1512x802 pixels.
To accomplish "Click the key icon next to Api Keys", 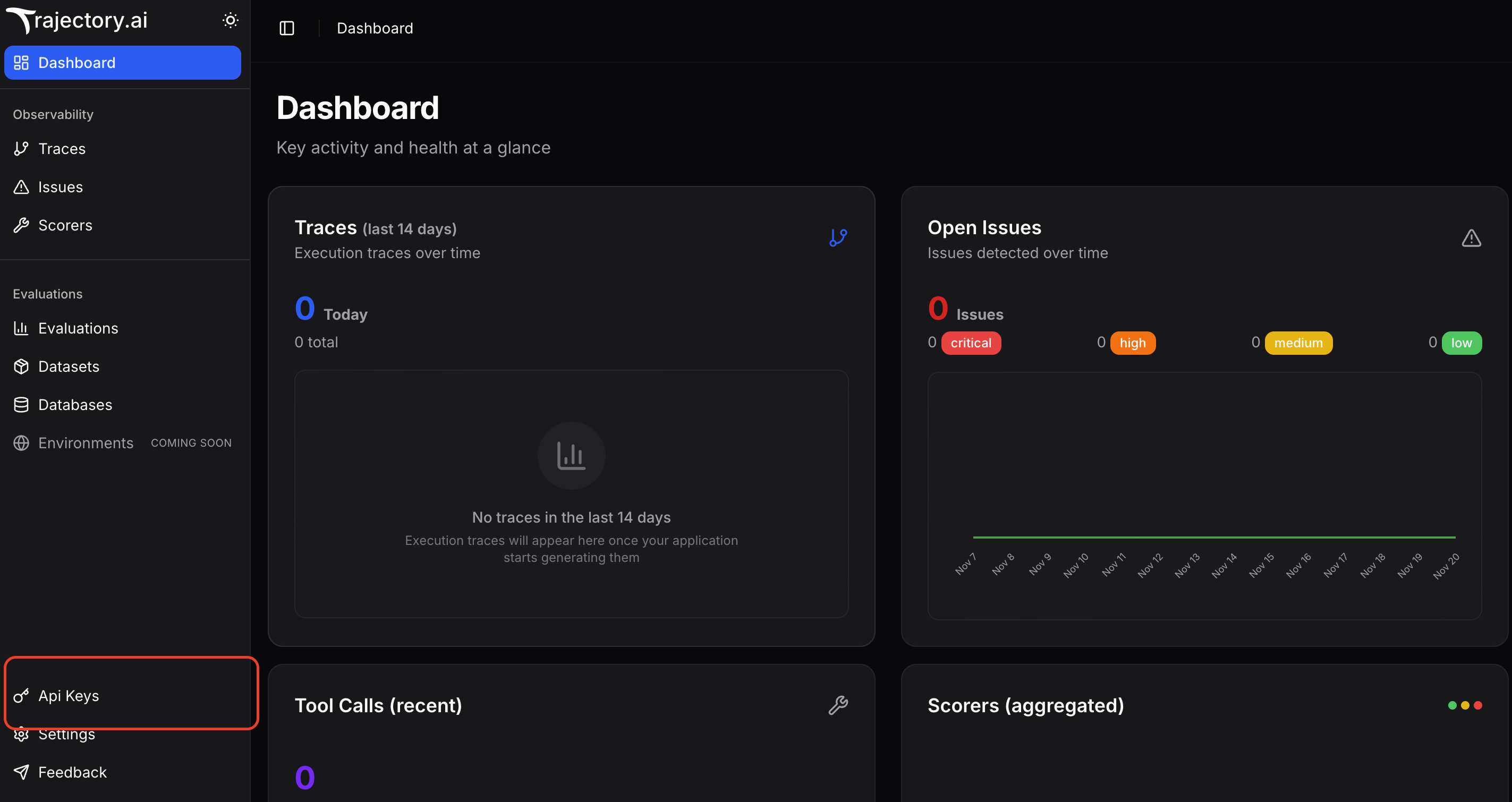I will pos(21,695).
